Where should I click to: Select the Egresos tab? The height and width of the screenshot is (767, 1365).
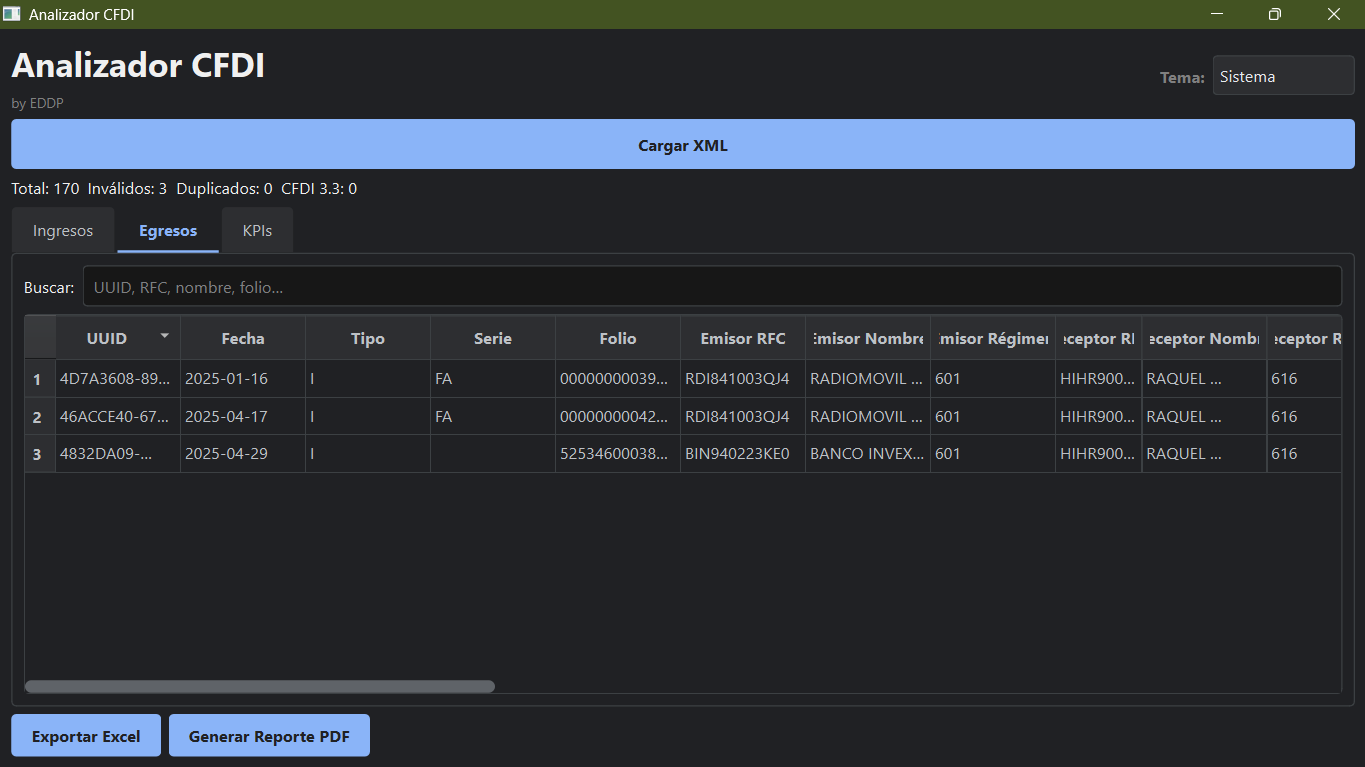(168, 231)
